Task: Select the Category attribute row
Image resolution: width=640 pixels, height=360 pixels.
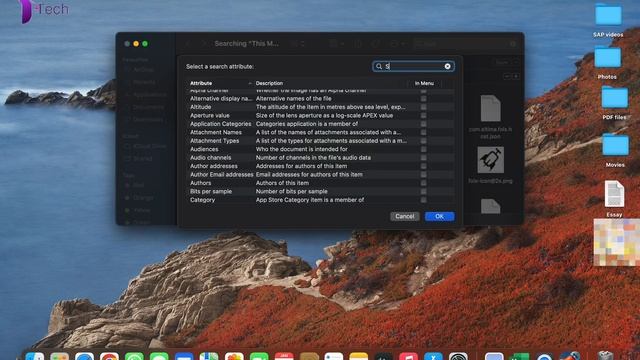Action: pyautogui.click(x=320, y=200)
